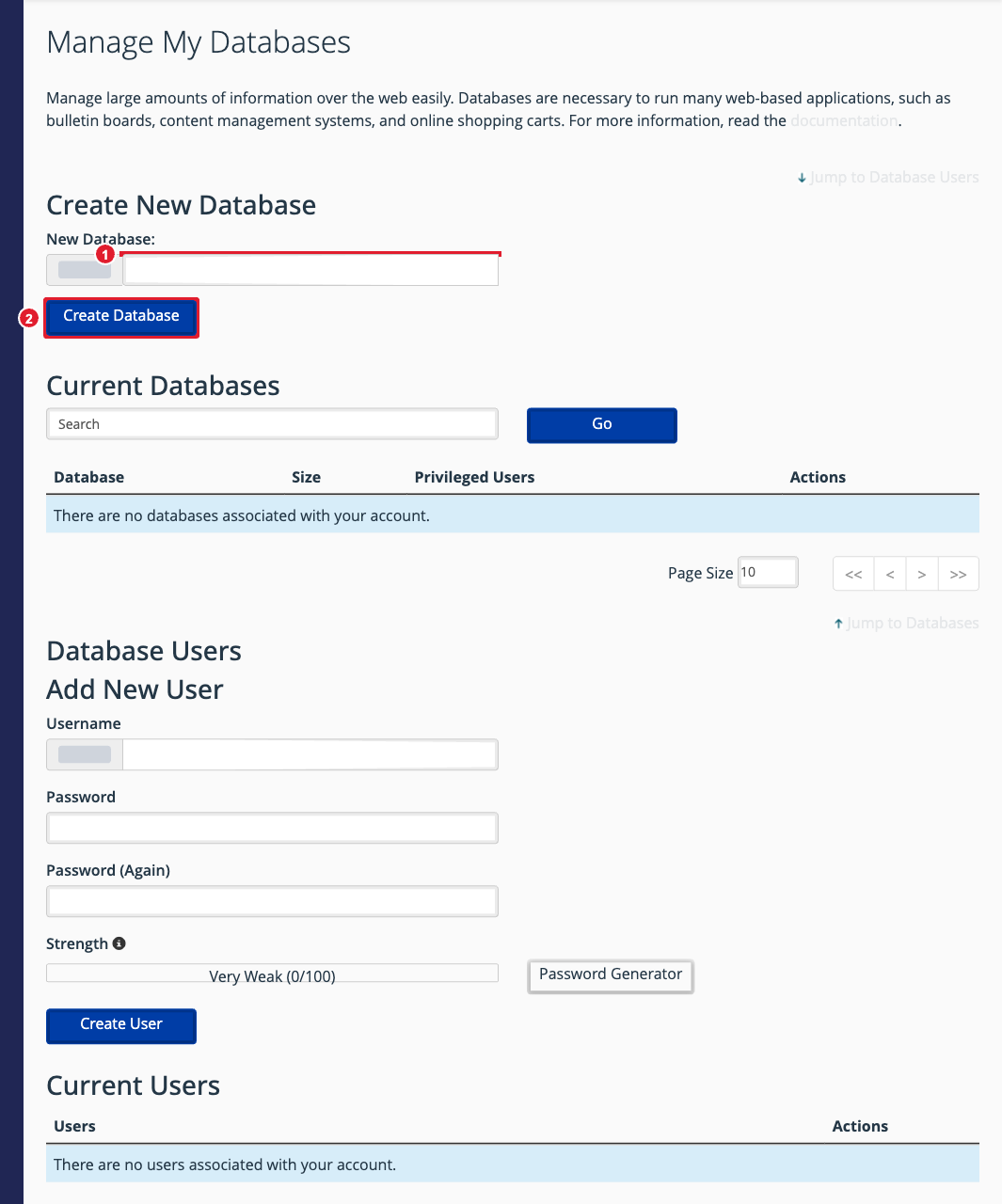
Task: Go to previous page with < button
Action: tap(890, 574)
